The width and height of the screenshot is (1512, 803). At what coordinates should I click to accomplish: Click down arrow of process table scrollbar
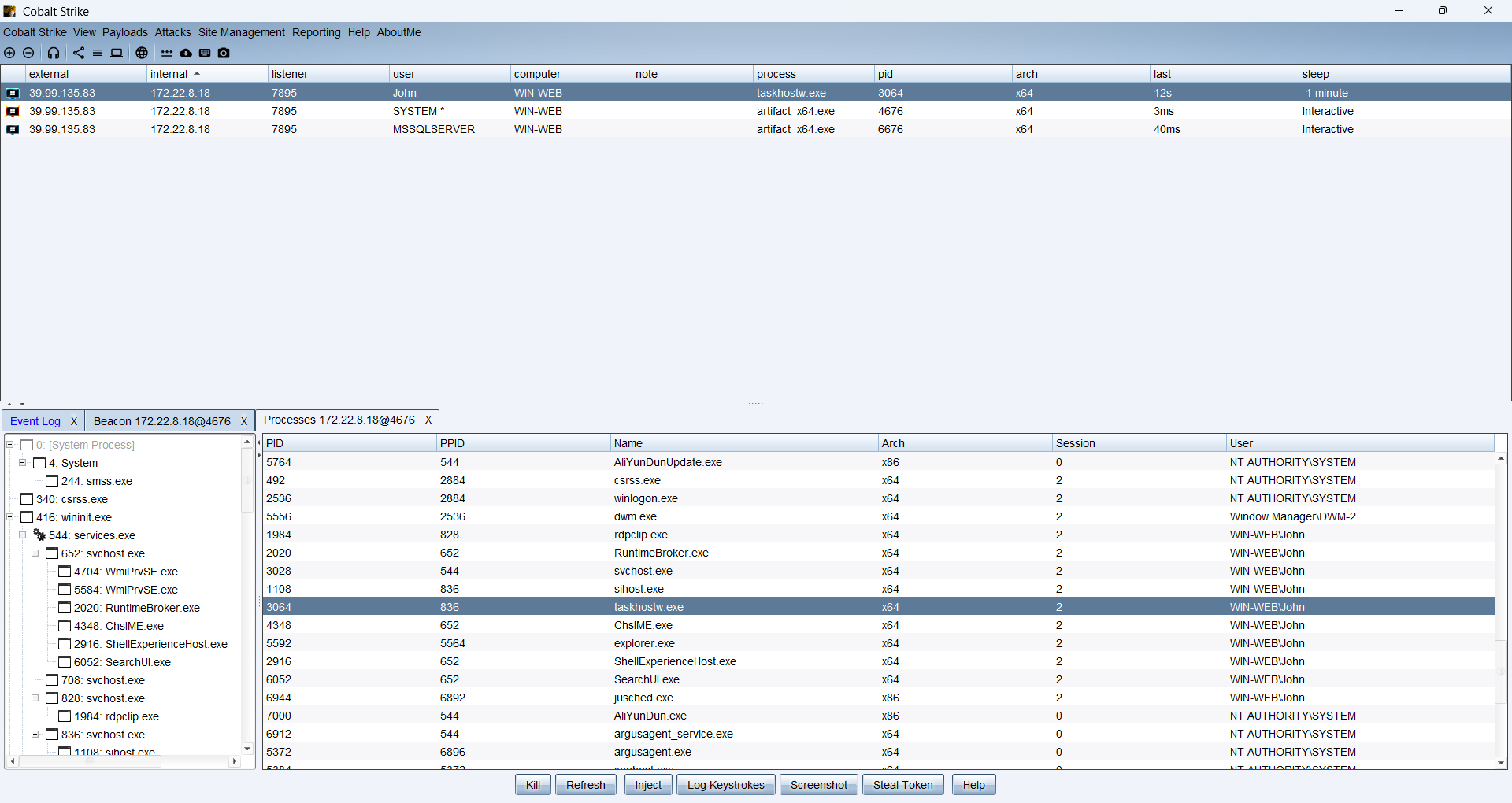click(1501, 763)
